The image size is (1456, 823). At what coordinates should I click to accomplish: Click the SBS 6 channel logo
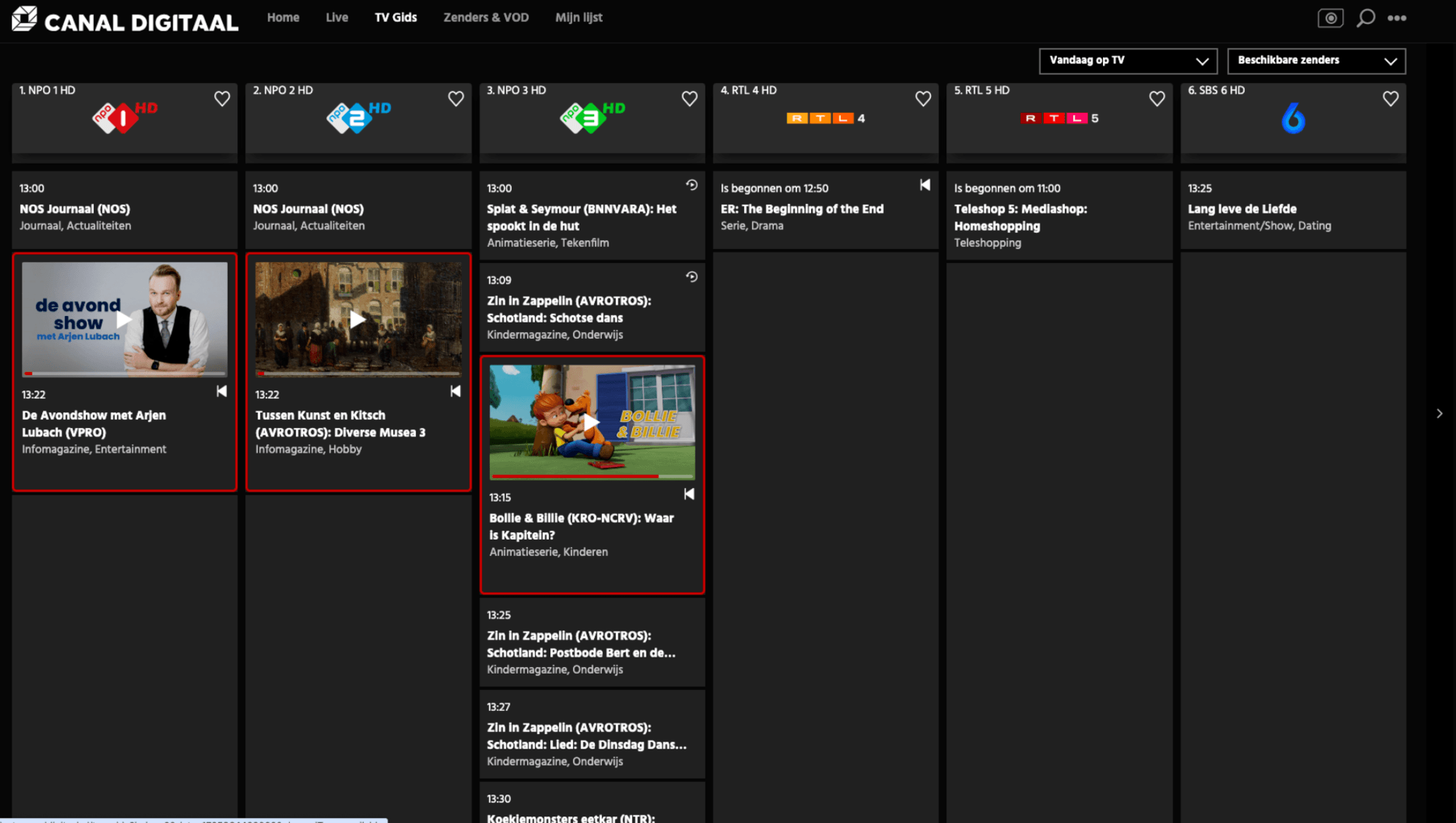[x=1293, y=118]
